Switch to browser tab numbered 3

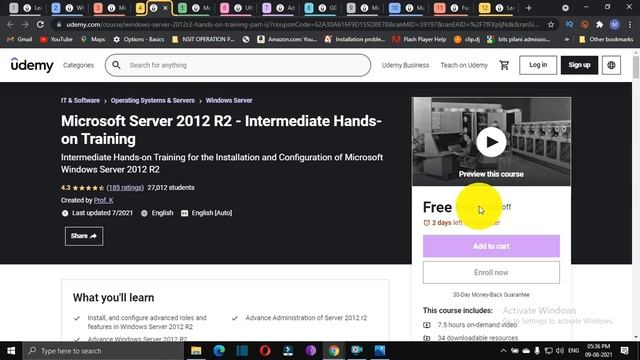tap(109, 8)
